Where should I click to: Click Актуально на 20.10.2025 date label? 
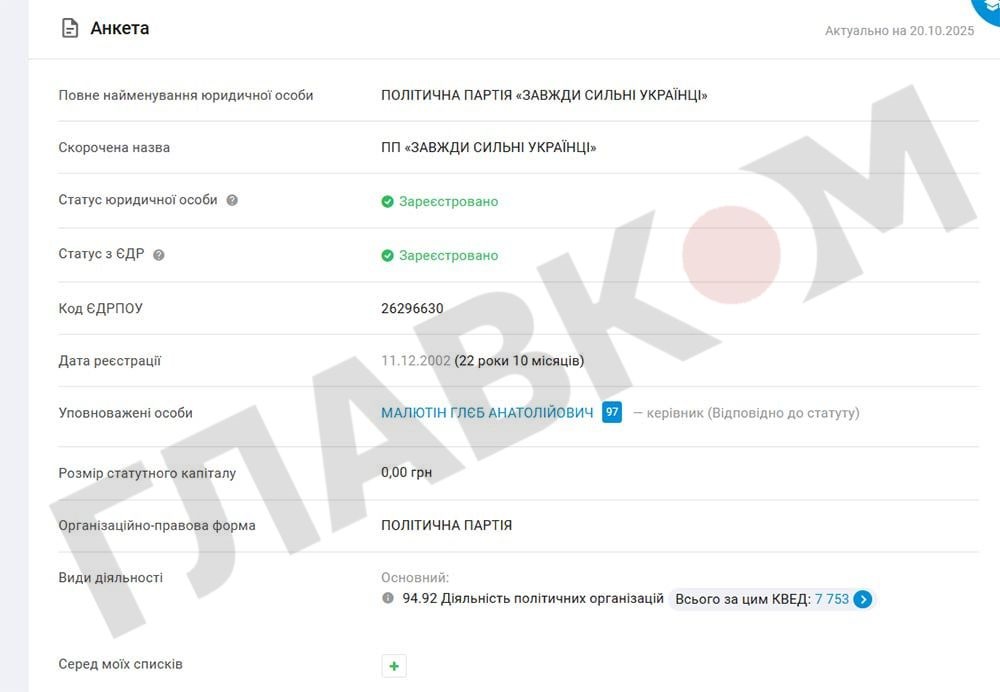(899, 31)
